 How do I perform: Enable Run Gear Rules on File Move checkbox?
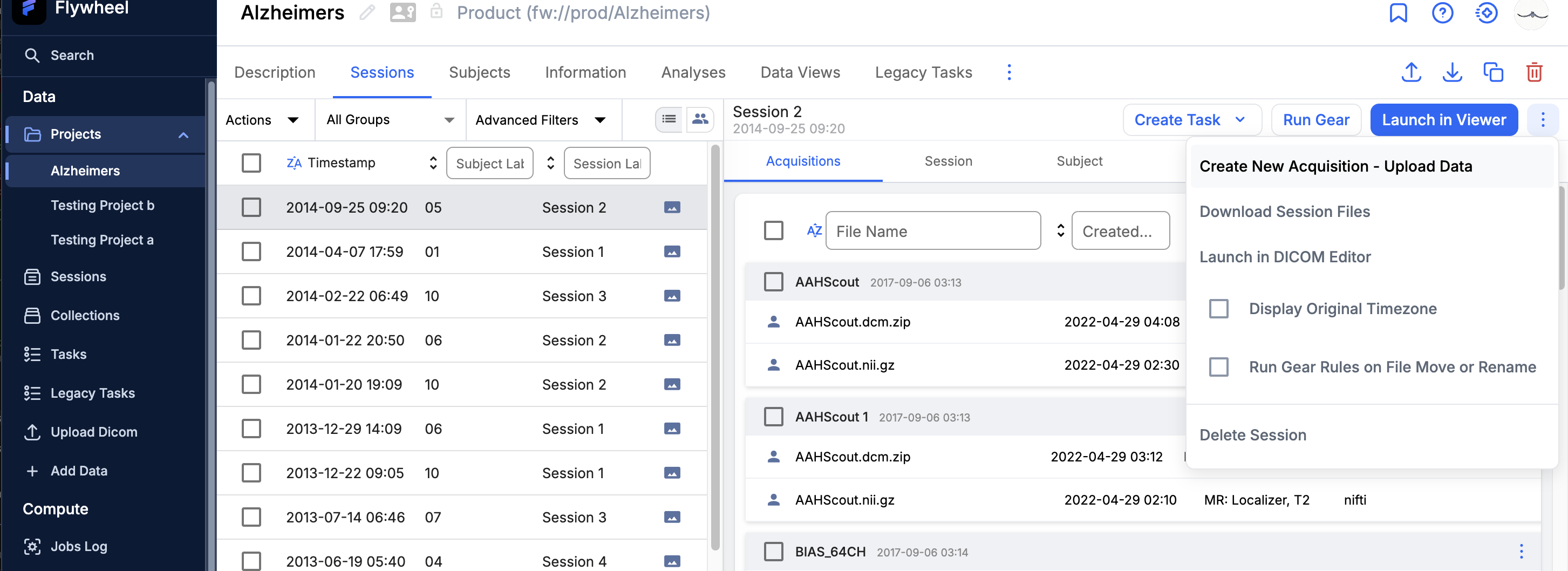click(1218, 367)
